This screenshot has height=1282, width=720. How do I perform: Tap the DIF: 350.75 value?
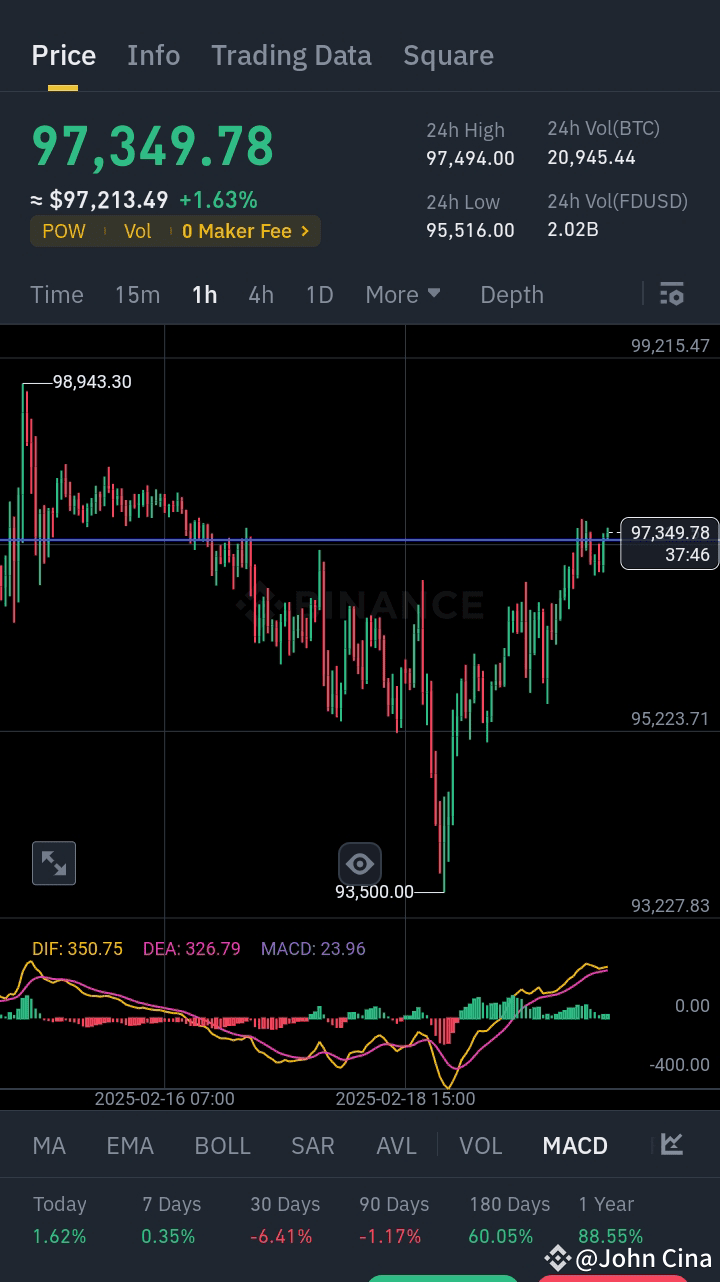tap(77, 948)
